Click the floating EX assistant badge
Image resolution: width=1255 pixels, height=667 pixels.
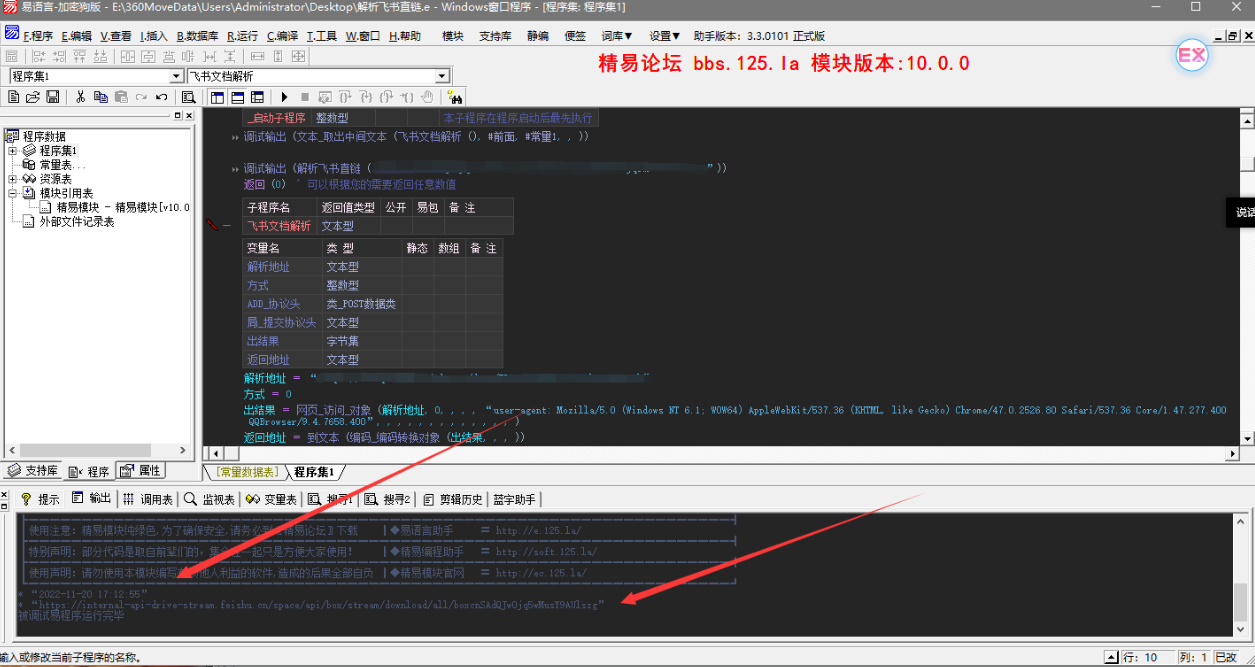tap(1192, 56)
